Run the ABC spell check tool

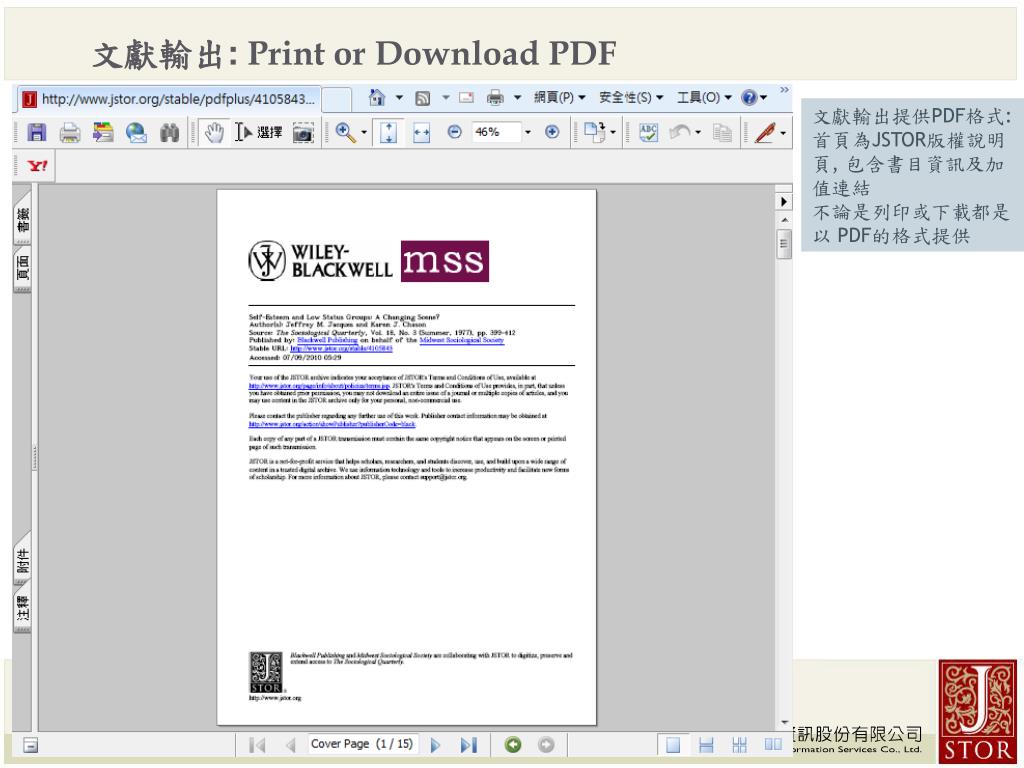[648, 133]
